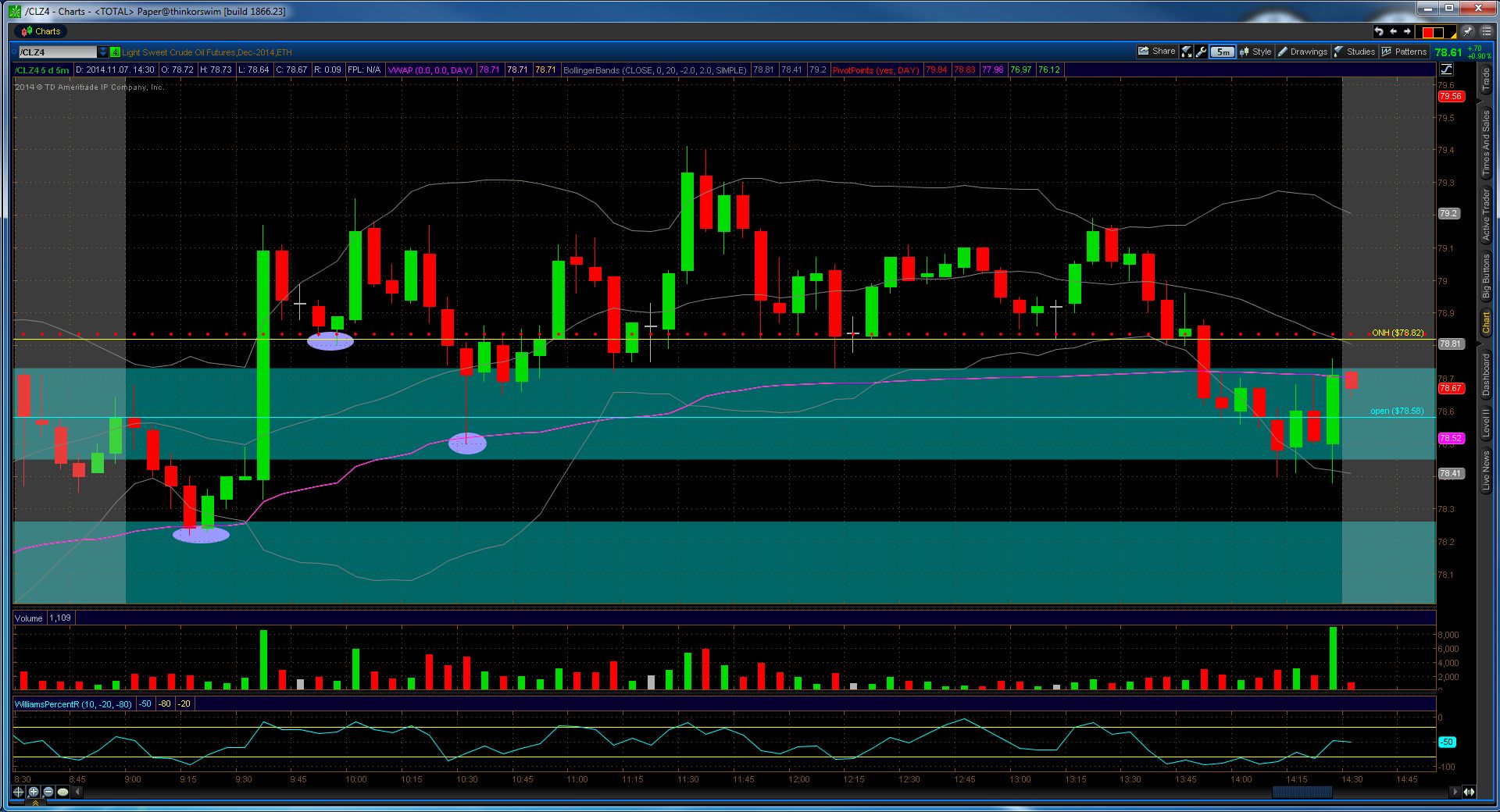Click the 78.67 red last price bubble
The width and height of the screenshot is (1500, 812).
click(x=1451, y=388)
